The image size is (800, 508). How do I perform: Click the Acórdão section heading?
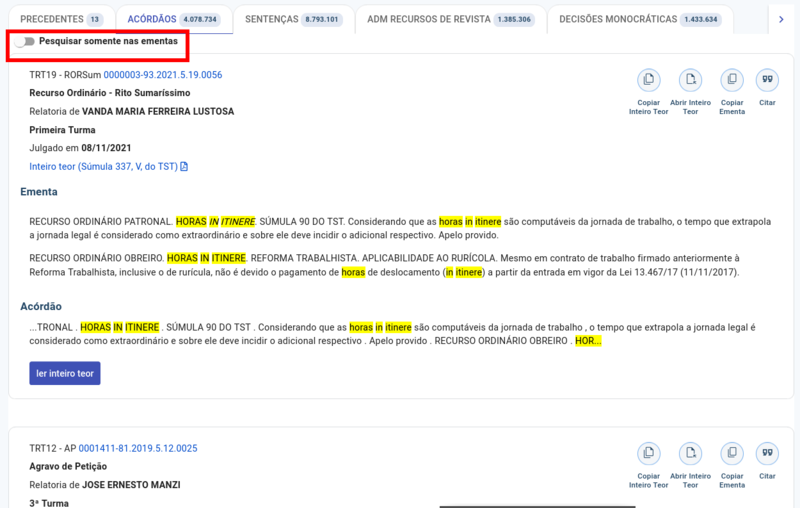41,307
